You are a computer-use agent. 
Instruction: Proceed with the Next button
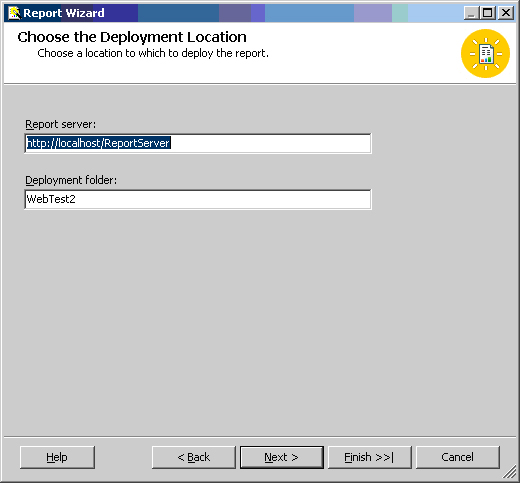pyautogui.click(x=282, y=457)
